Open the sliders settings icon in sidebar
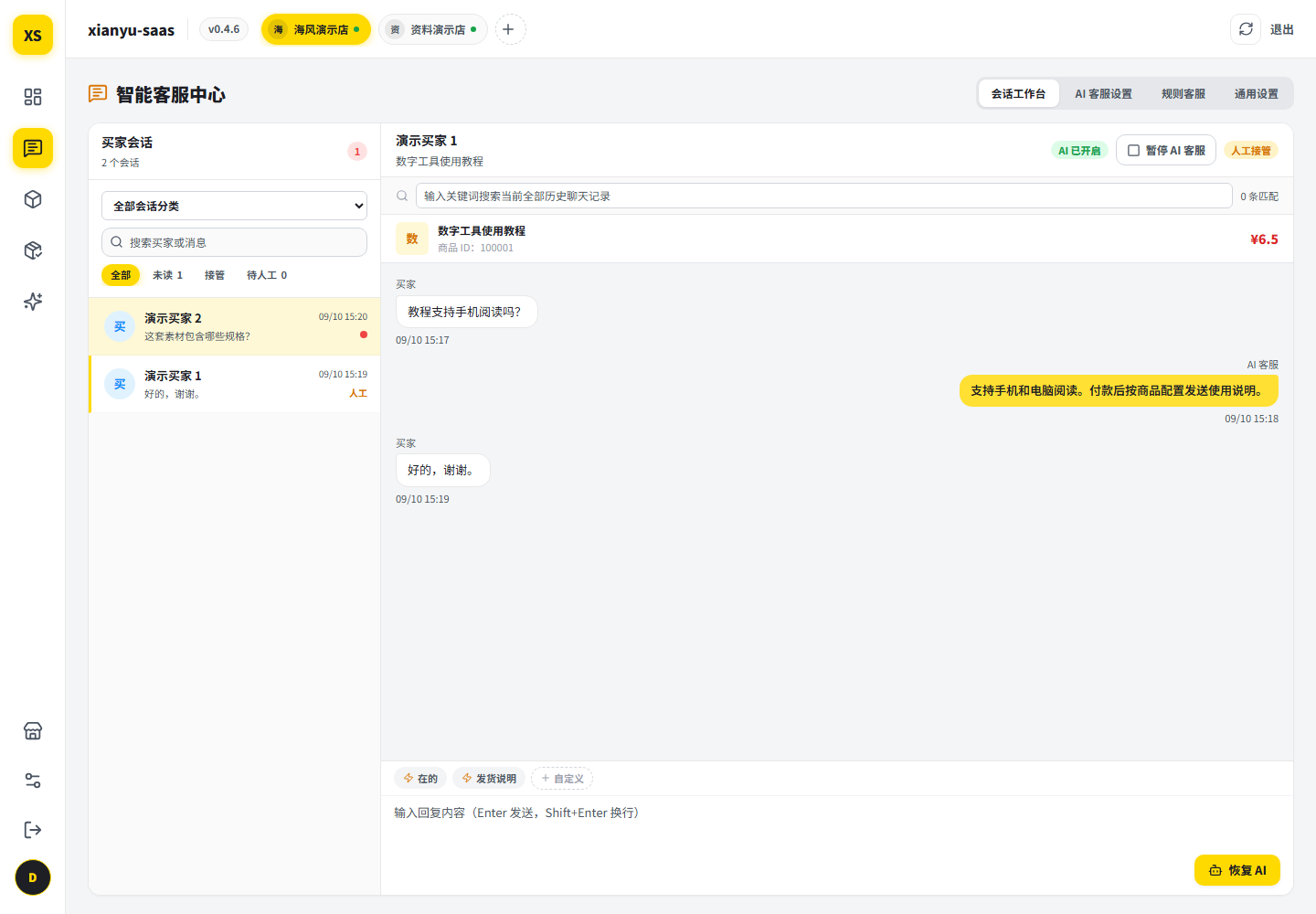 tap(33, 781)
